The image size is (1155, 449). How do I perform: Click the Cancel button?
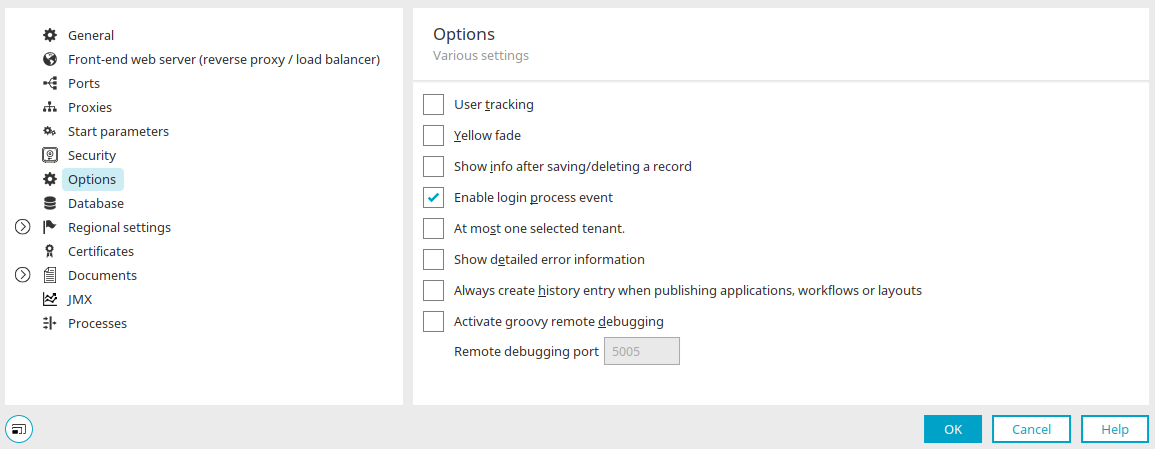tap(1031, 429)
